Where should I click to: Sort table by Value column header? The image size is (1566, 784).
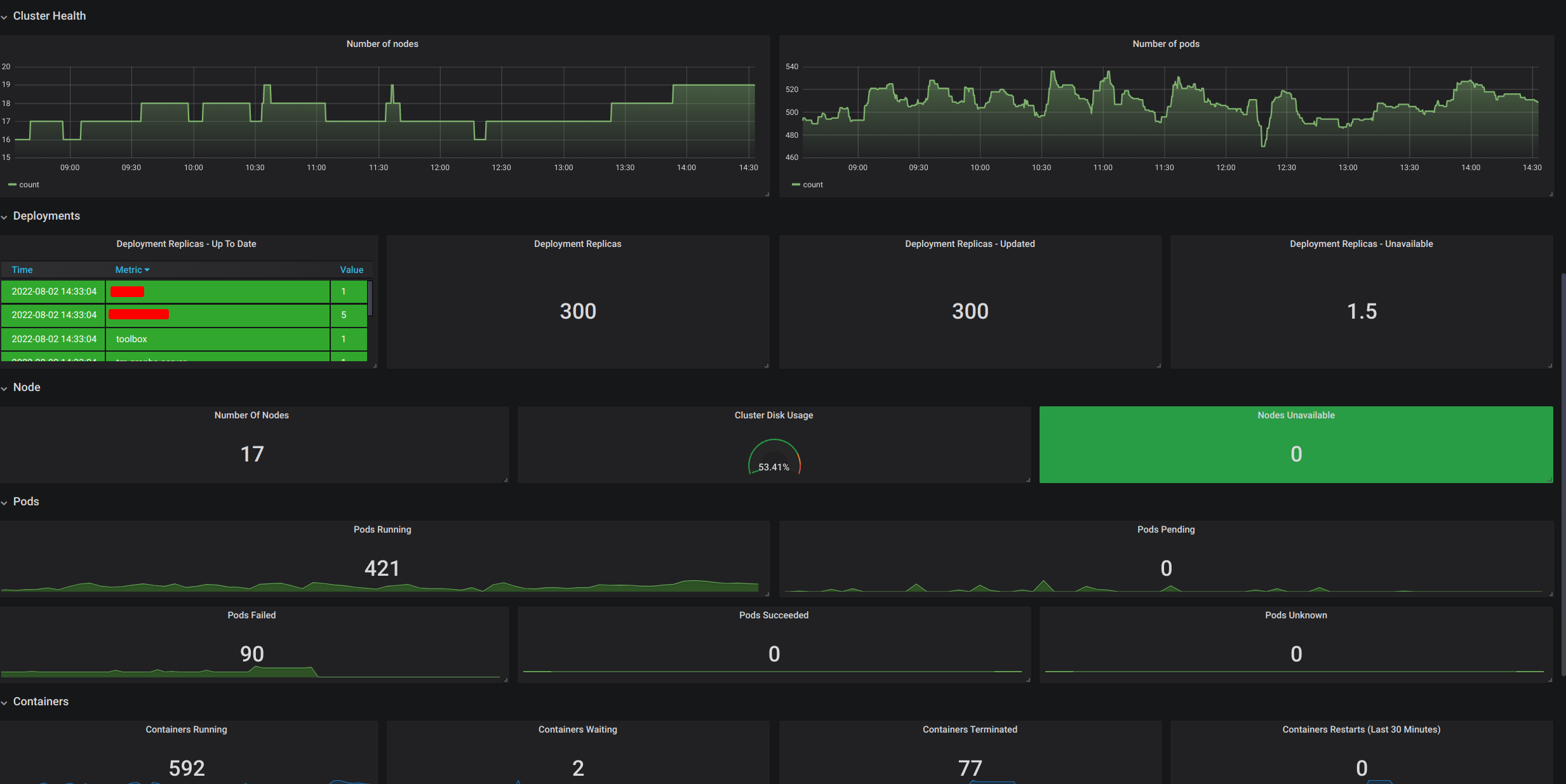click(351, 270)
